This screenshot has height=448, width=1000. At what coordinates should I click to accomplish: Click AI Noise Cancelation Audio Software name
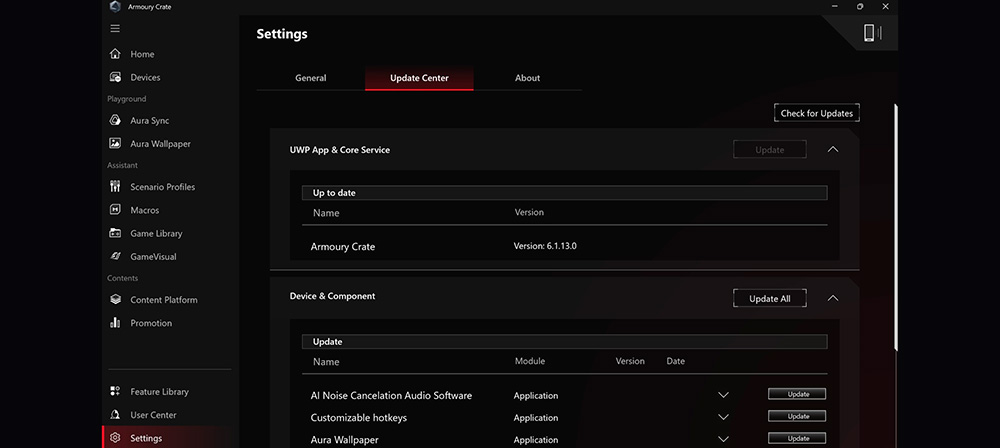pyautogui.click(x=391, y=396)
